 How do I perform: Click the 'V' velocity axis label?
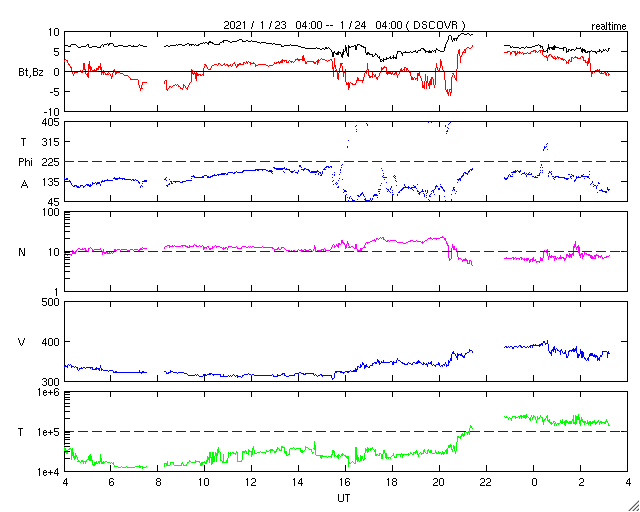22,342
